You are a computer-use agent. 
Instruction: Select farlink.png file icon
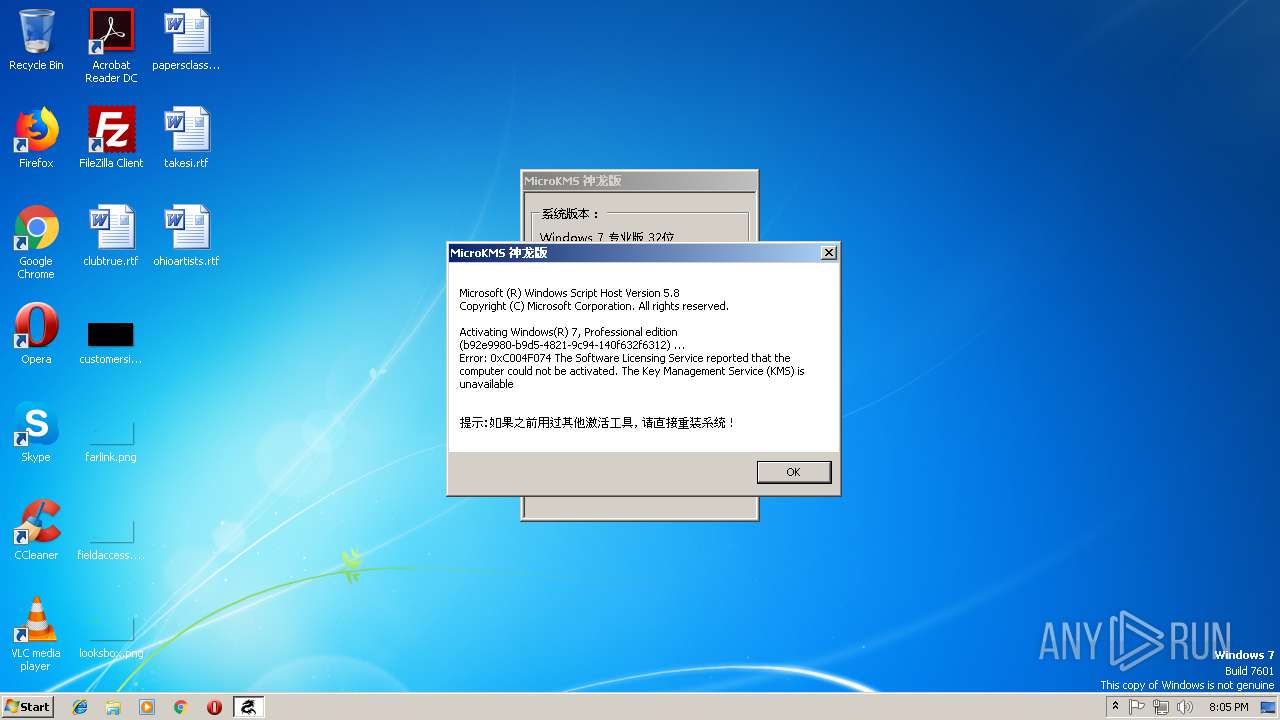point(111,440)
